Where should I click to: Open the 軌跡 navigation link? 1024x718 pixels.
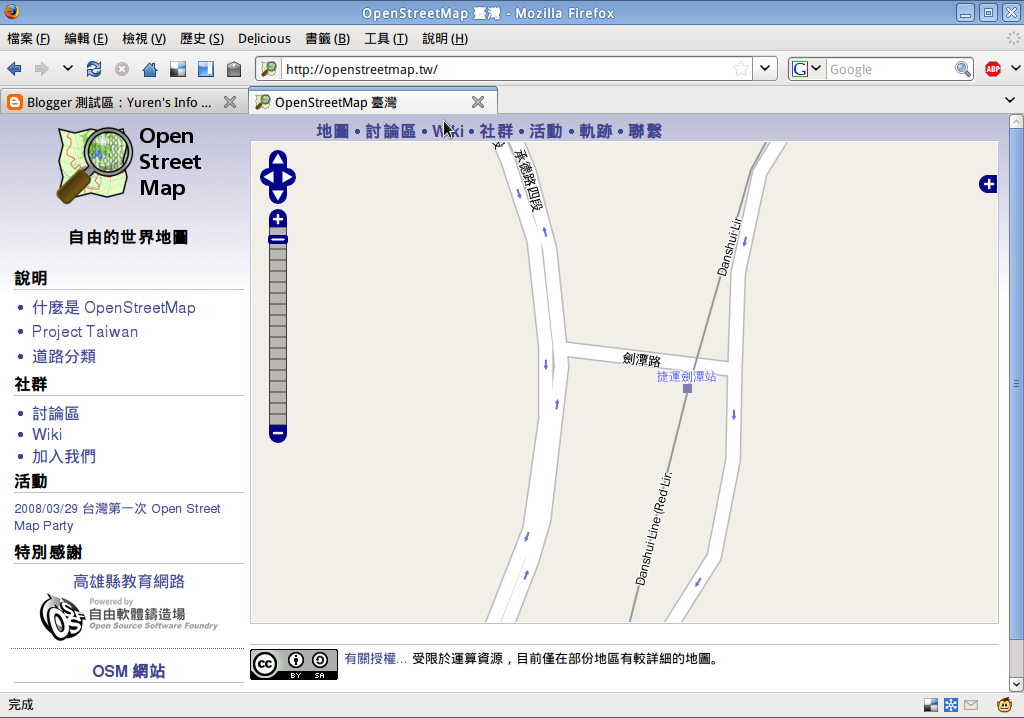pyautogui.click(x=596, y=131)
